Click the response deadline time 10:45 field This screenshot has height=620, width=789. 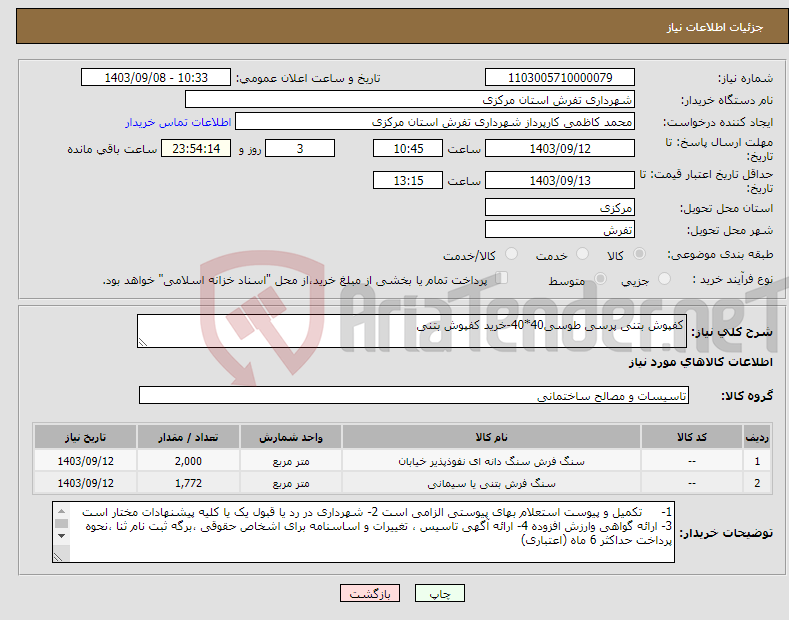(408, 148)
